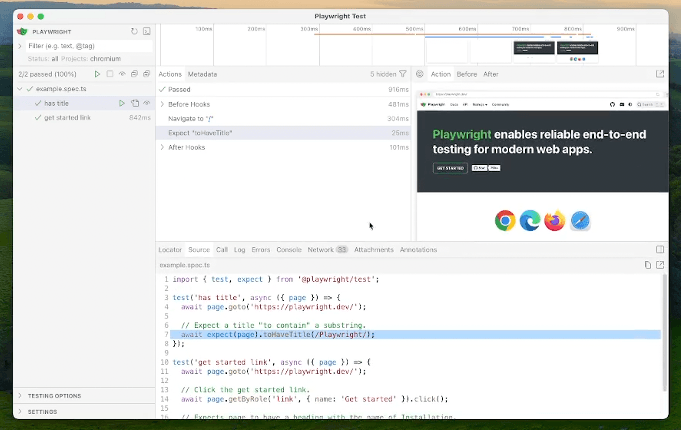Viewport: 681px width, 430px height.
Task: Run the 'has title' test
Action: click(122, 103)
